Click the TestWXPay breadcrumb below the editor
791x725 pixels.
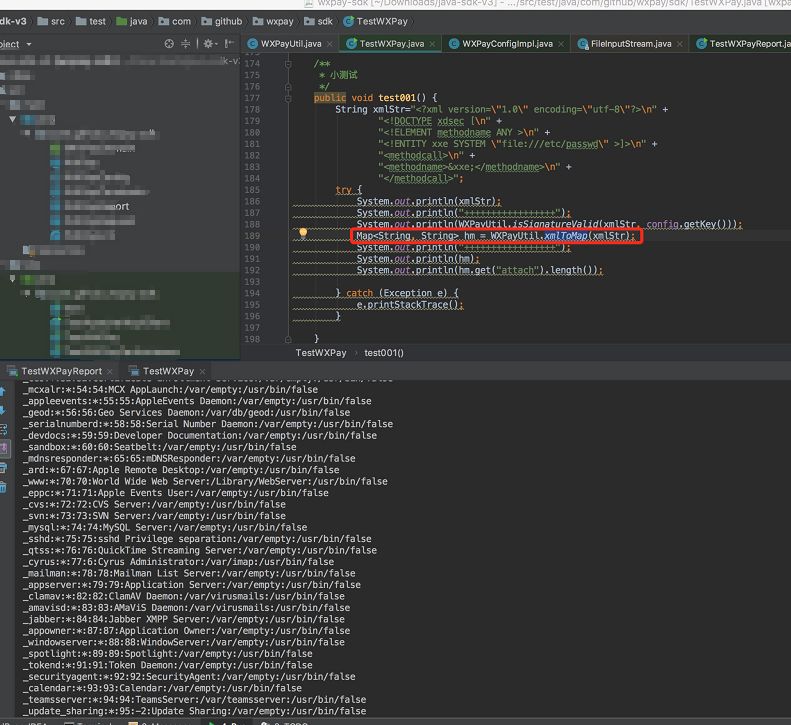click(321, 353)
